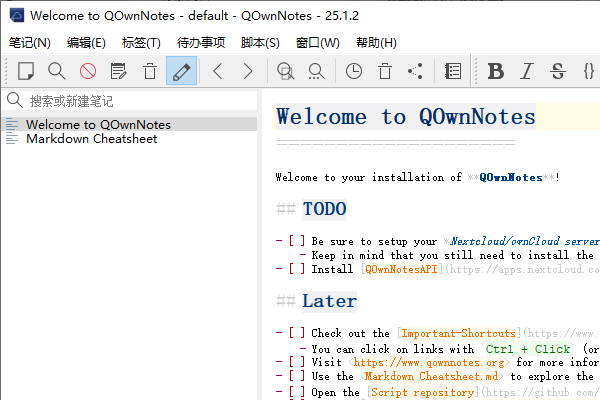The image size is (600, 400).
Task: Click the bold QOwnNotes word in intro
Action: point(511,177)
